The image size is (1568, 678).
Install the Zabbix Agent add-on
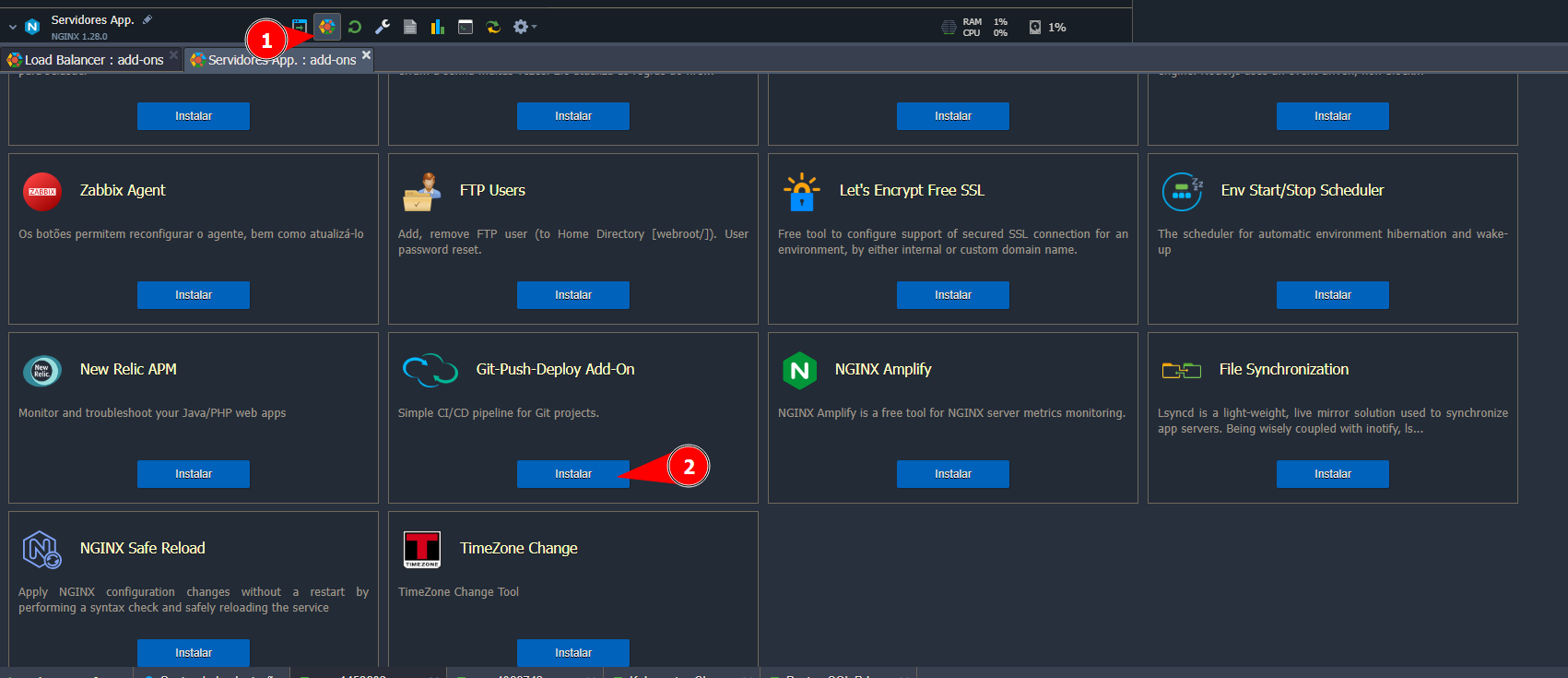click(x=193, y=295)
